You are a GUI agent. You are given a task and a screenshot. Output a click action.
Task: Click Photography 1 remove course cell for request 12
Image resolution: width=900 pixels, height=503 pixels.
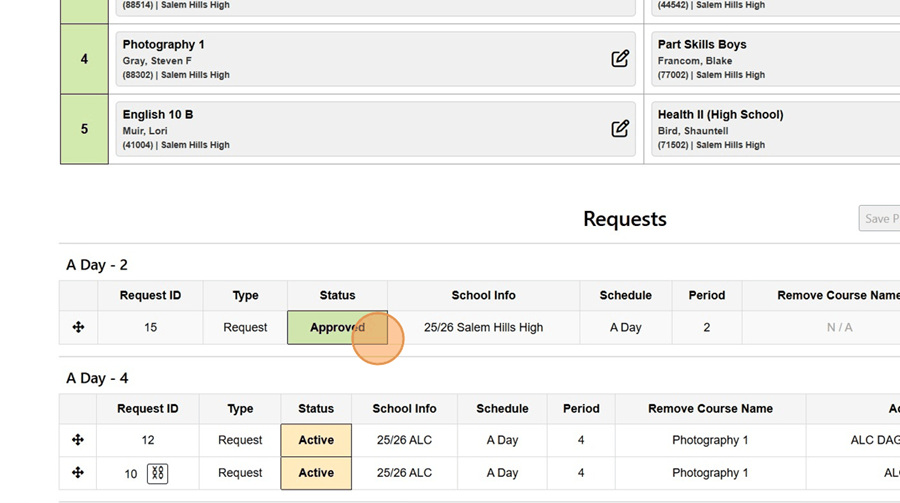(710, 440)
